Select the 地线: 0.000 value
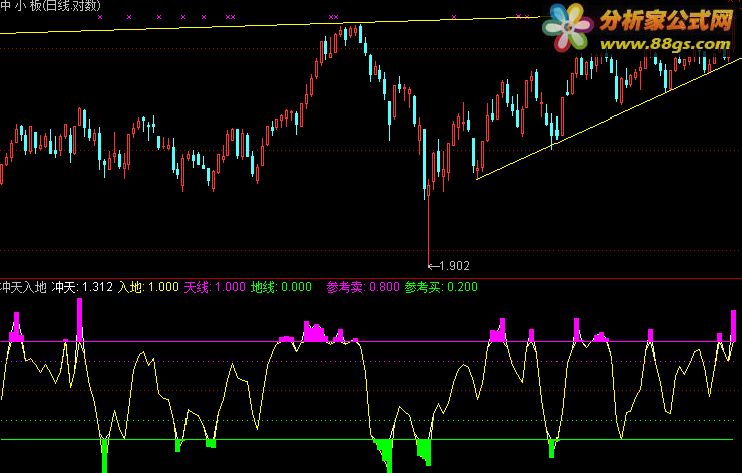Screen dimensions: 742x473 pos(282,287)
